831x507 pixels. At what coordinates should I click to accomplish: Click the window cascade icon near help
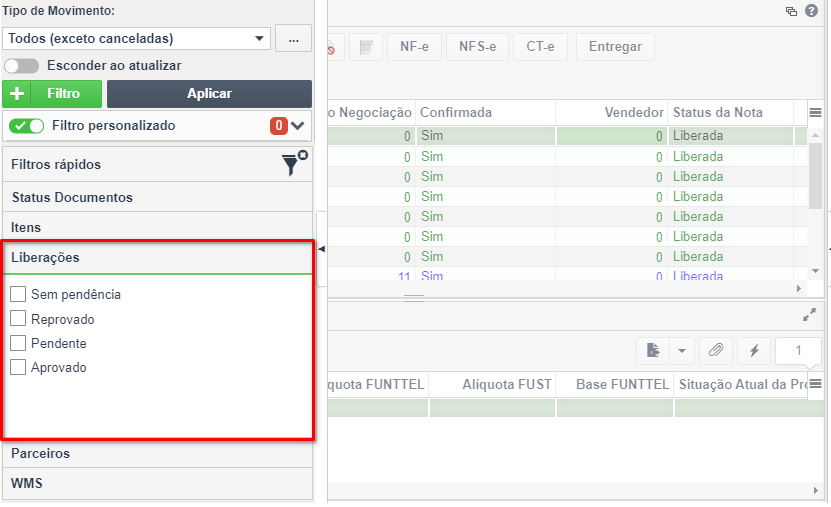pos(791,11)
